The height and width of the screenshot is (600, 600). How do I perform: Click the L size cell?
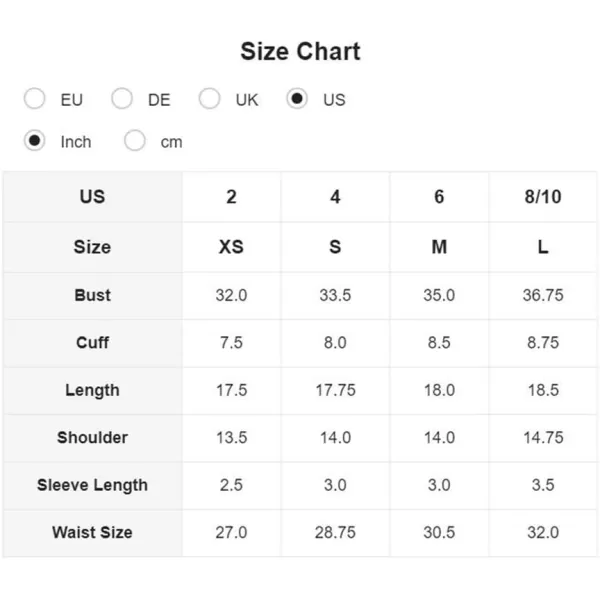click(543, 247)
